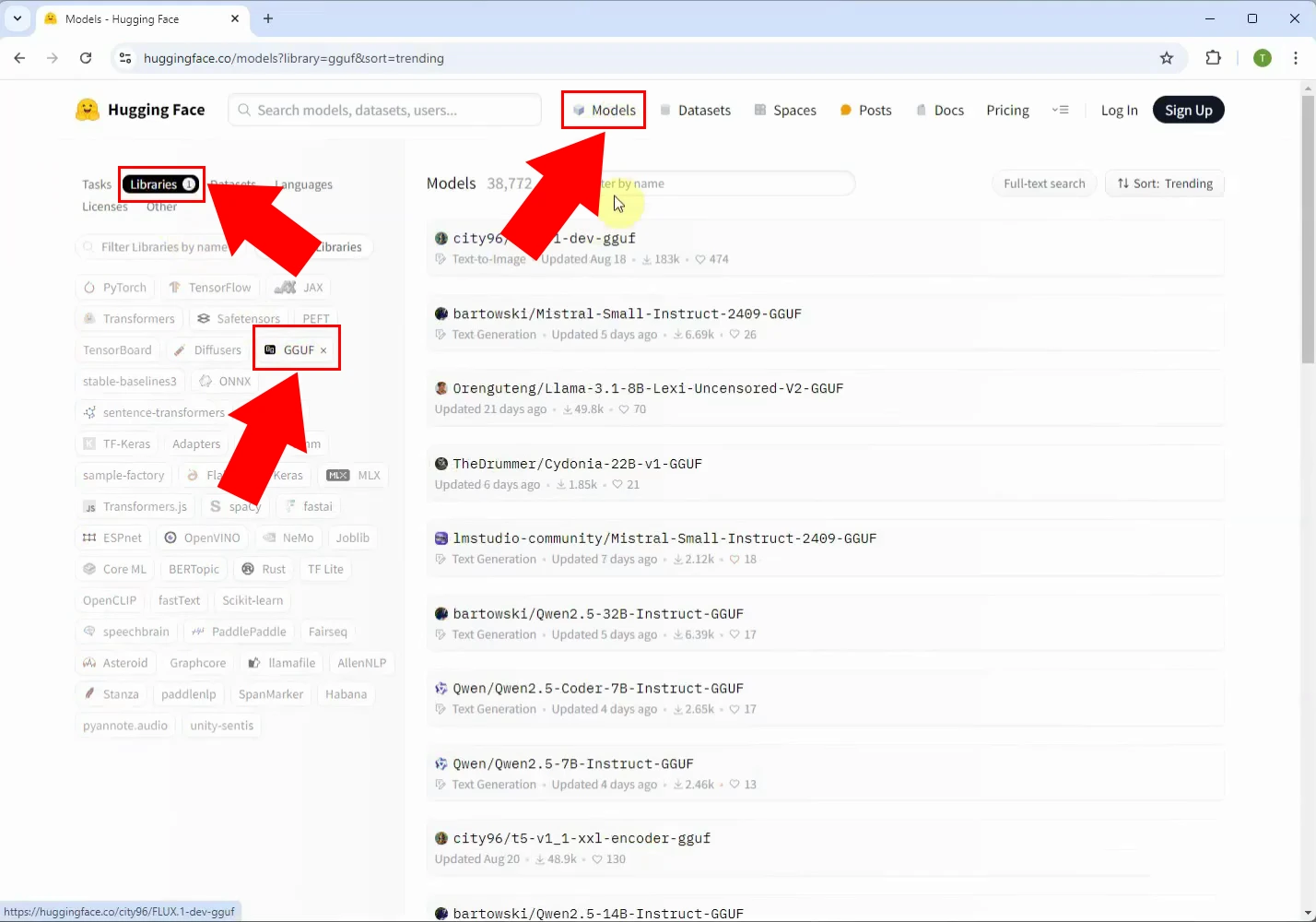Click the OpenVINO icon tag
1316x922 pixels.
point(202,538)
